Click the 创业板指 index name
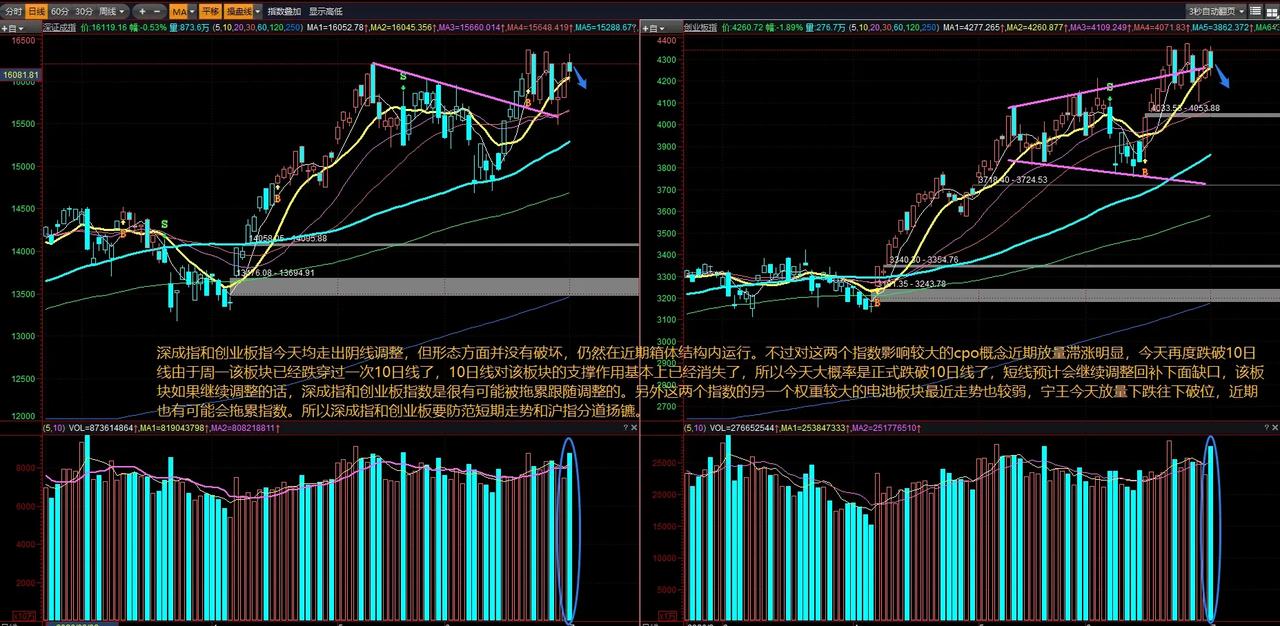1280x626 pixels. pyautogui.click(x=701, y=27)
